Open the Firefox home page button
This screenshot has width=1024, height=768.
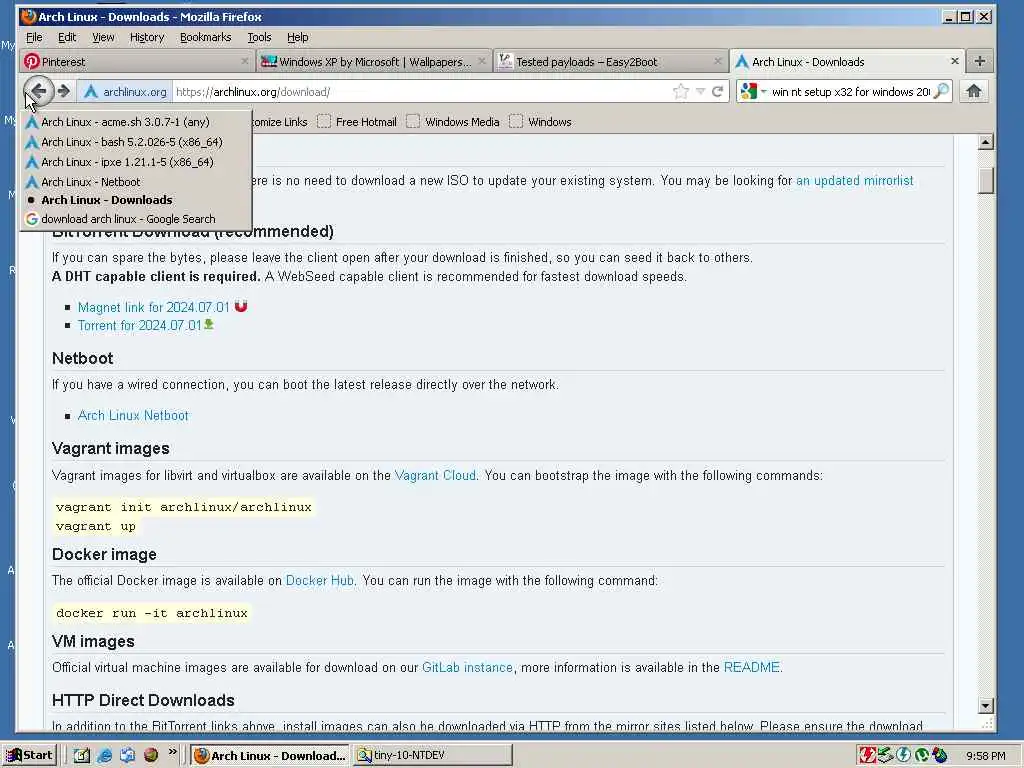pyautogui.click(x=974, y=91)
